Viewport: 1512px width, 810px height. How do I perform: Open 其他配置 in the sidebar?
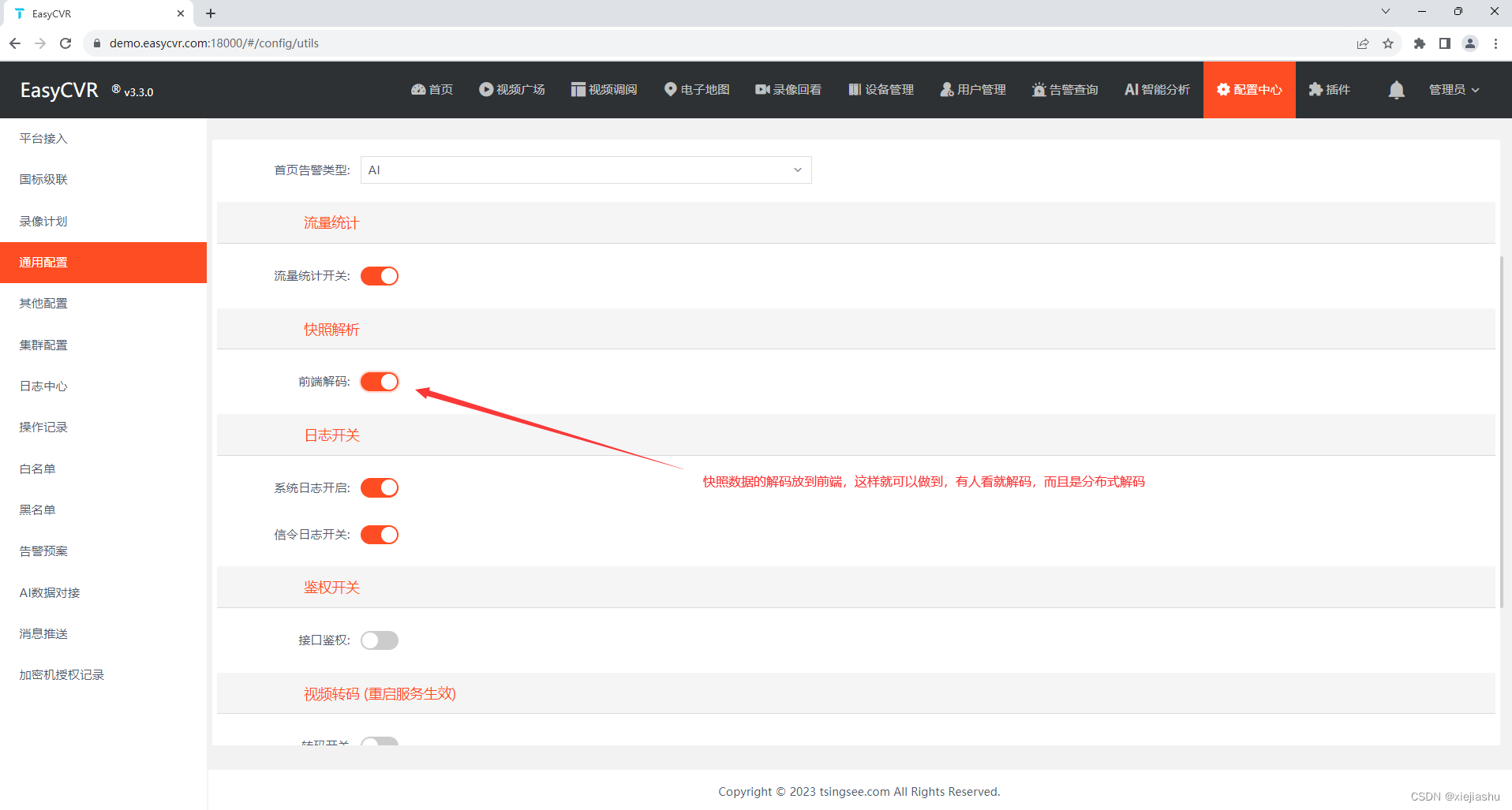[103, 304]
